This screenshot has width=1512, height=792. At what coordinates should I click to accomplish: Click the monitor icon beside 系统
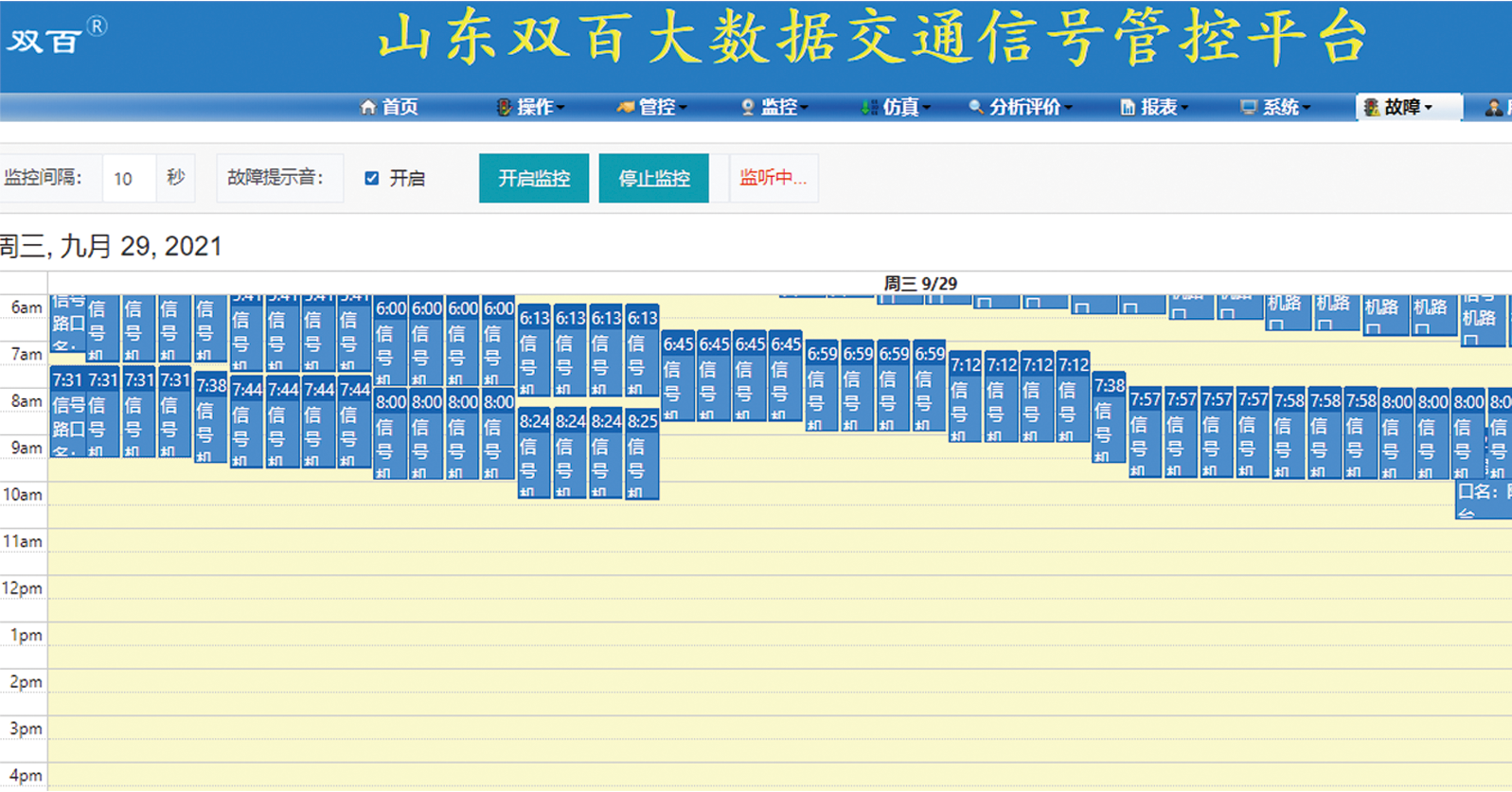pos(1249,107)
